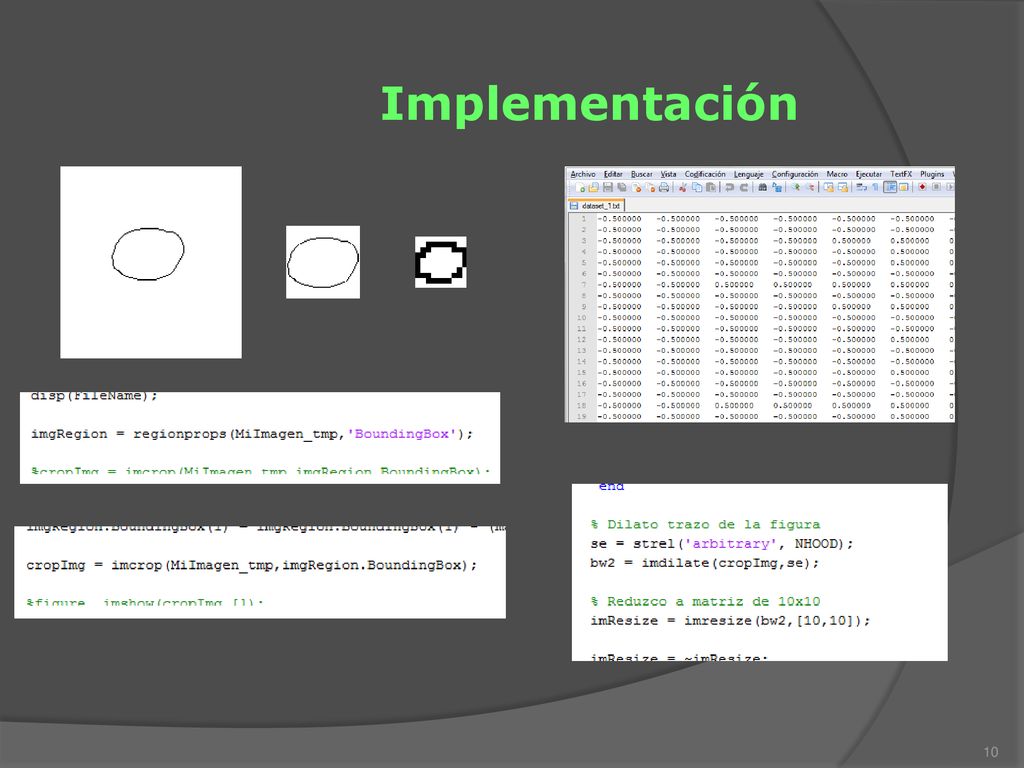1024x768 pixels.
Task: Click the bw2 = imdilate code line
Action: click(x=705, y=563)
